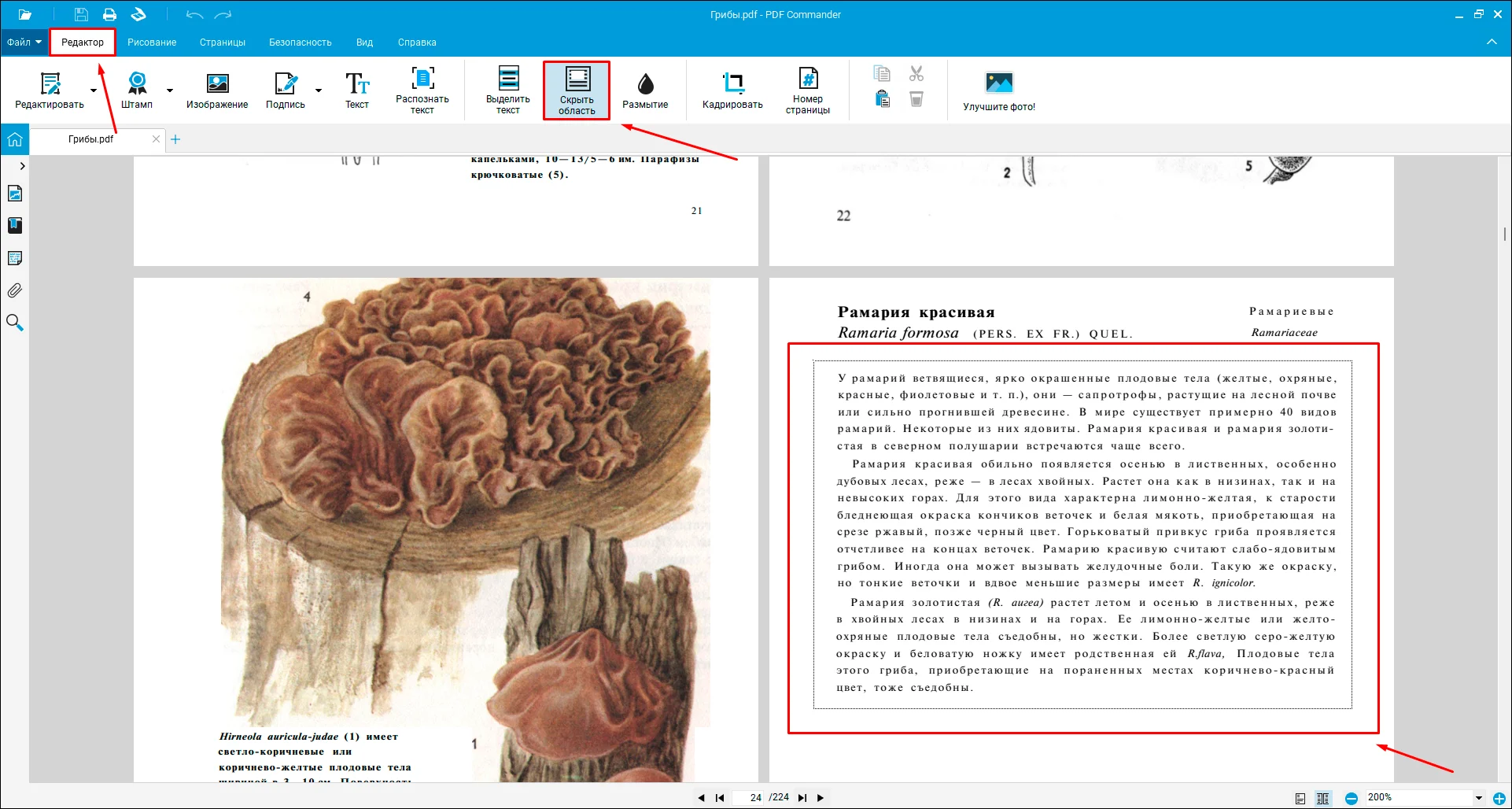Switch to the Редактор tab
Screen dimensions: 1512x809
click(83, 42)
